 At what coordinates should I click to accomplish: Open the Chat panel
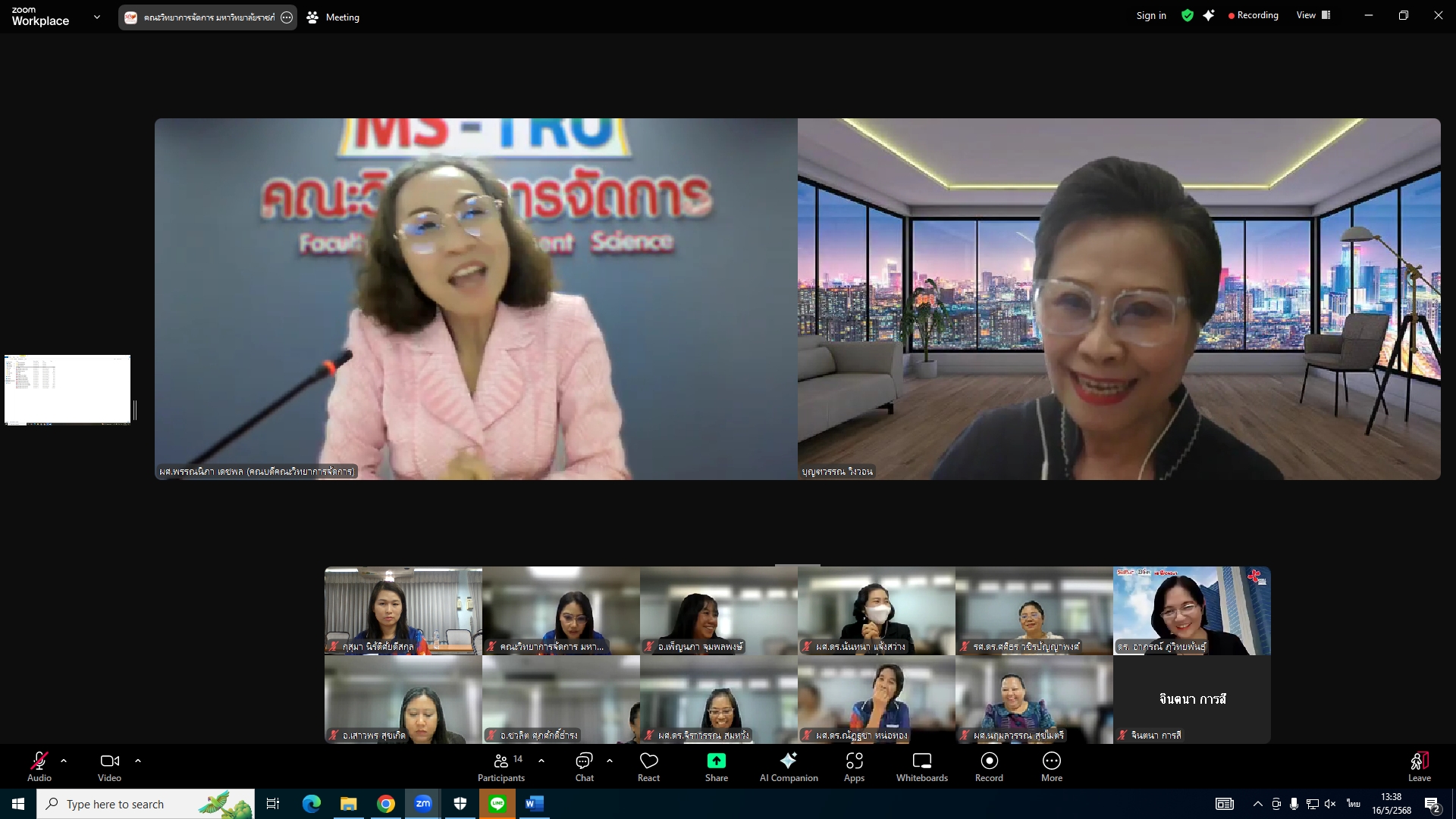pos(584,766)
